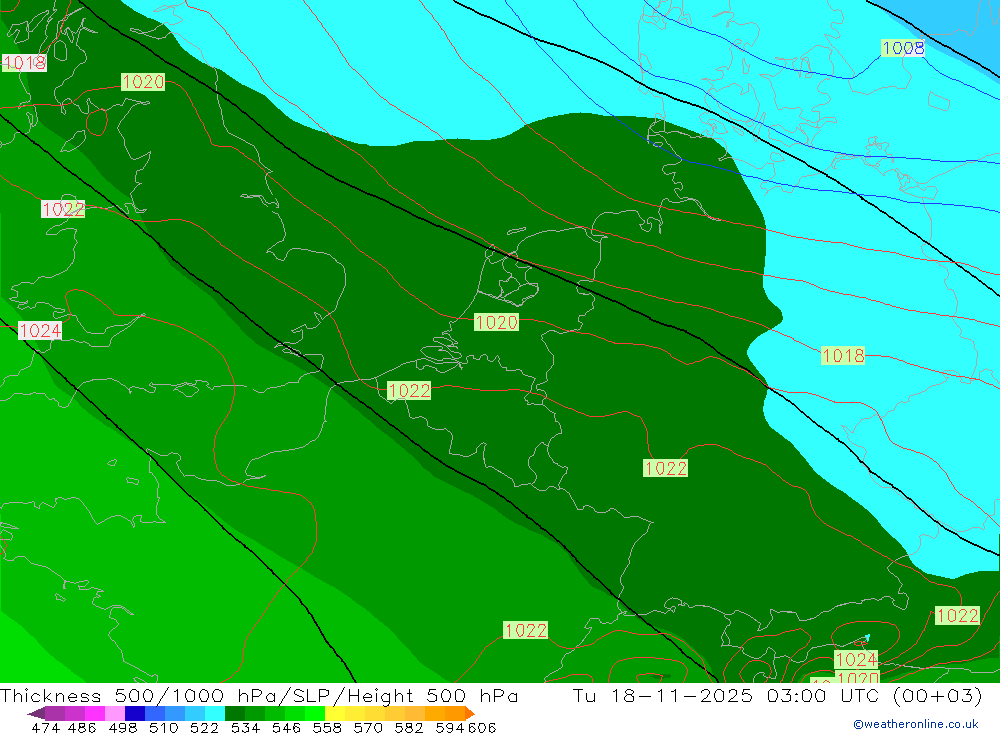Click the 1024 label over the Alps
This screenshot has width=1000, height=733.
[857, 659]
